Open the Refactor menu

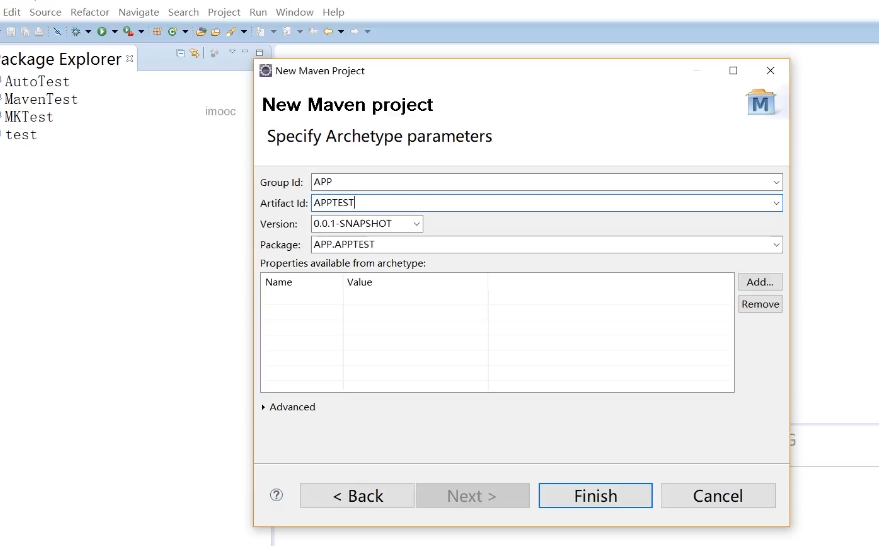pyautogui.click(x=90, y=12)
